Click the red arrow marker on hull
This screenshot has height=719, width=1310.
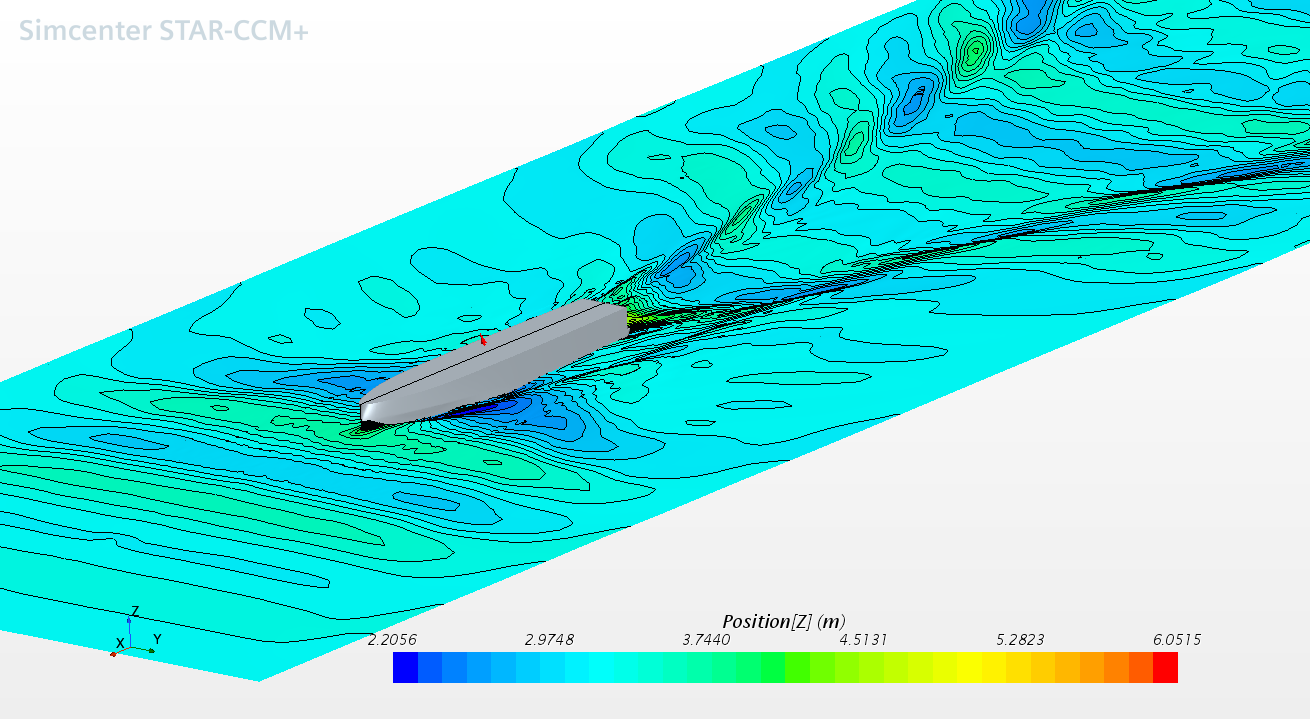(x=484, y=341)
